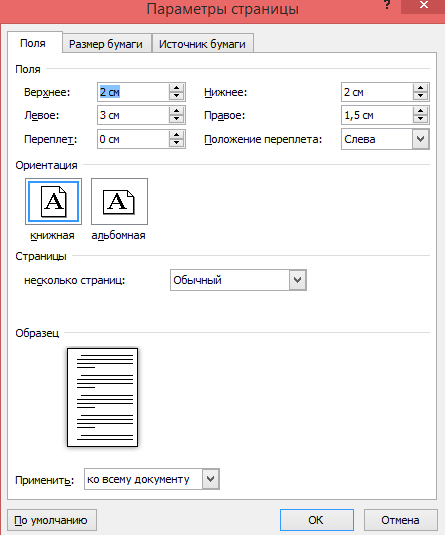The height and width of the screenshot is (535, 445).
Task: Decrease the Правое margin with down arrow
Action: pyautogui.click(x=420, y=119)
